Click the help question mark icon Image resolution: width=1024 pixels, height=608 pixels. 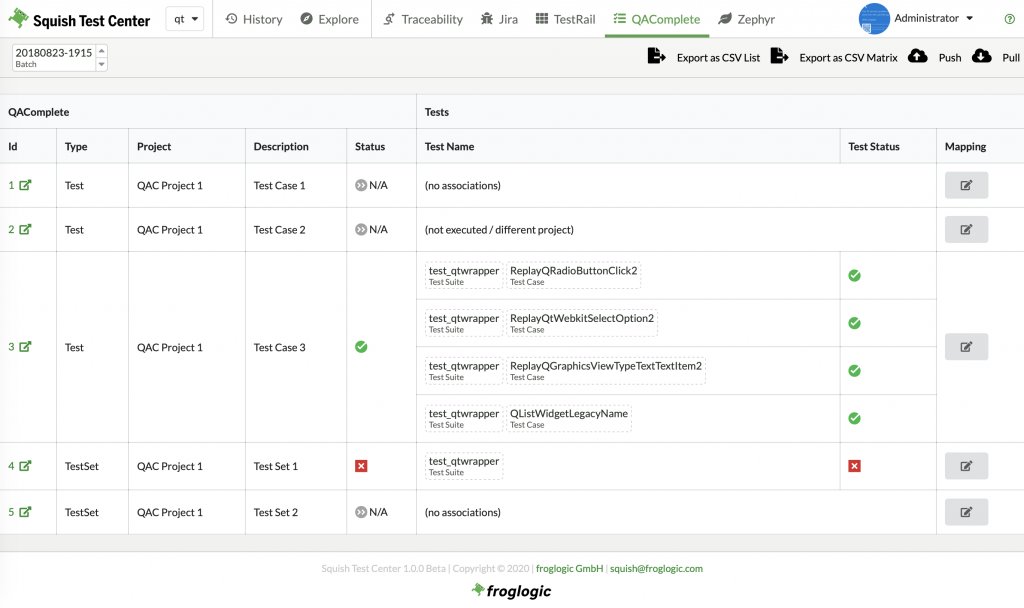(x=1009, y=19)
